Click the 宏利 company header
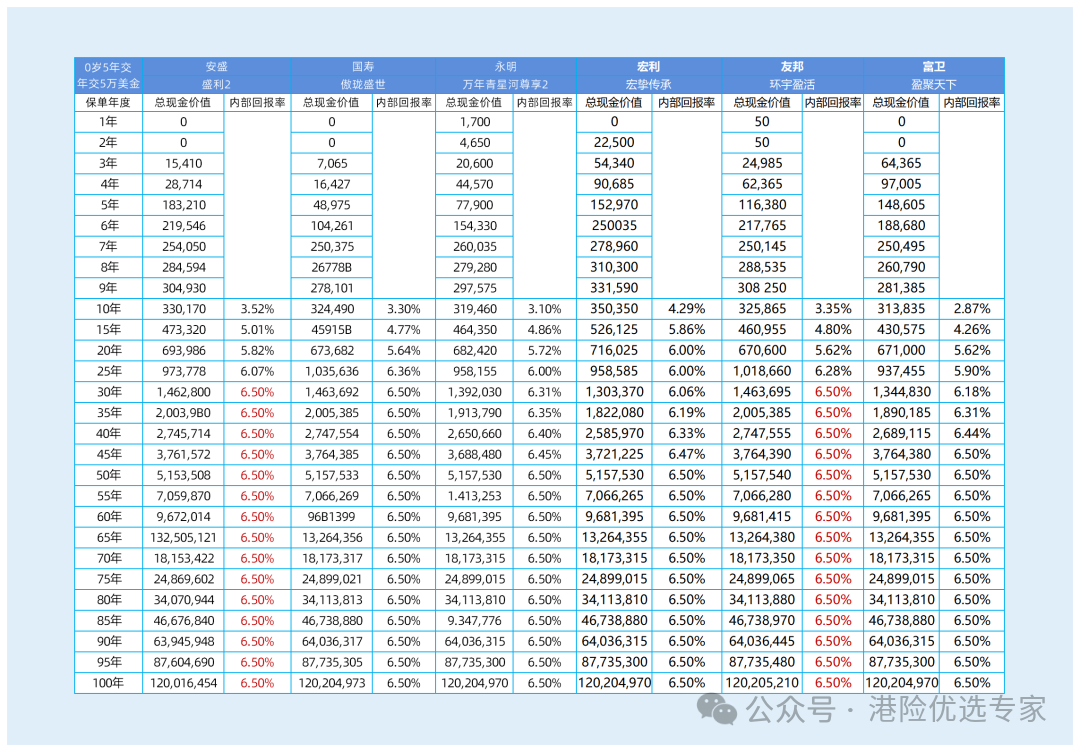The width and height of the screenshot is (1080, 752). point(648,67)
